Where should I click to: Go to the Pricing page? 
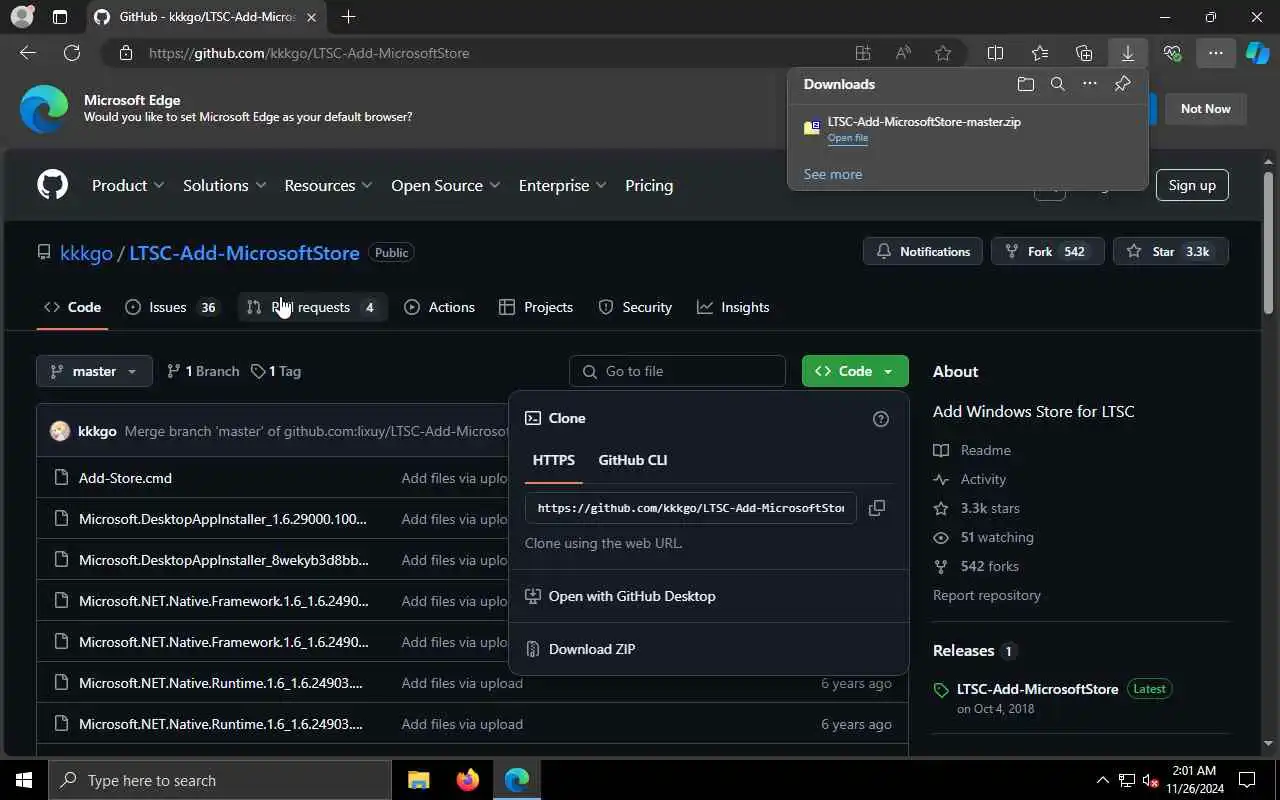[649, 185]
